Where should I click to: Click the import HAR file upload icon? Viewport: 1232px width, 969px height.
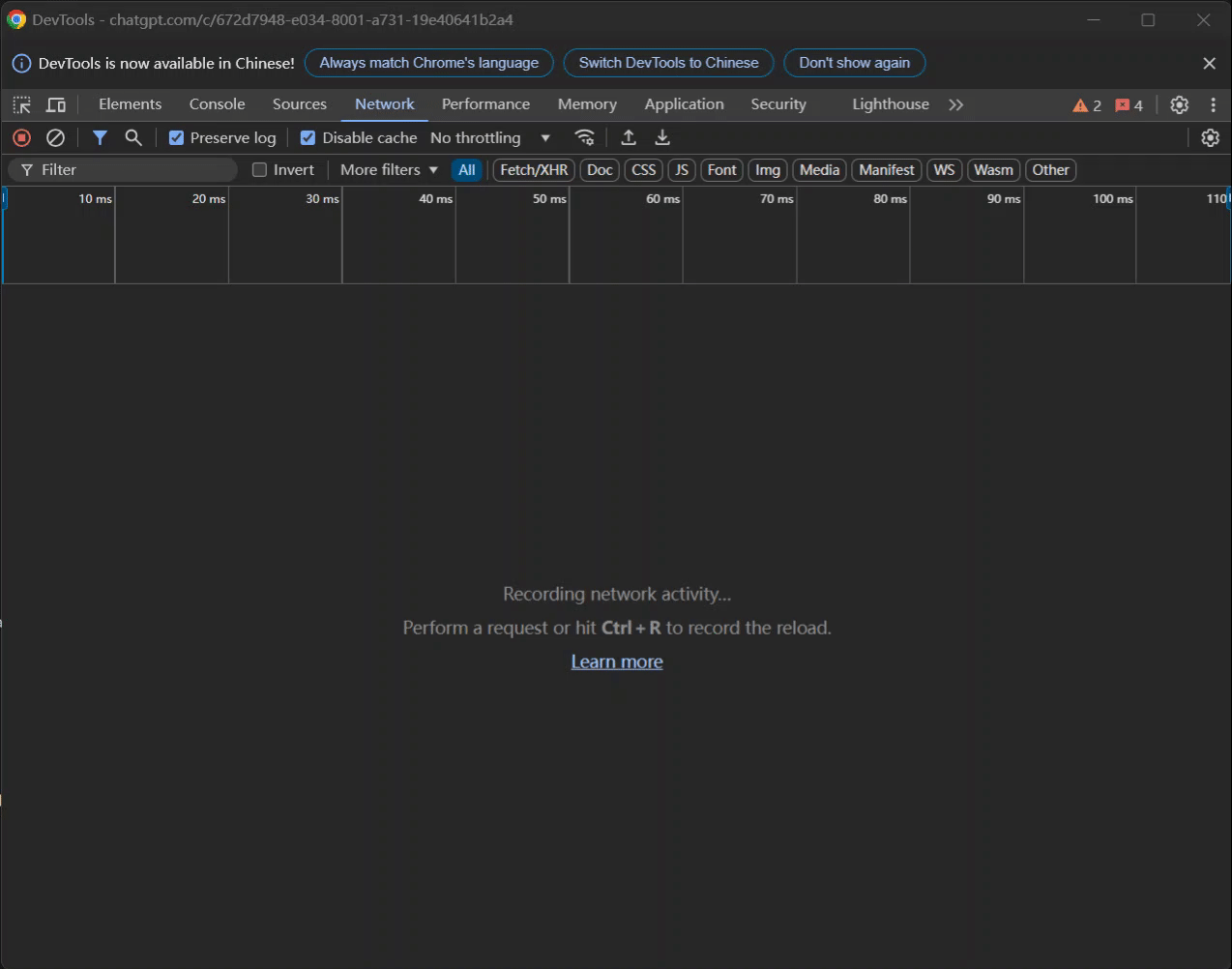(629, 137)
